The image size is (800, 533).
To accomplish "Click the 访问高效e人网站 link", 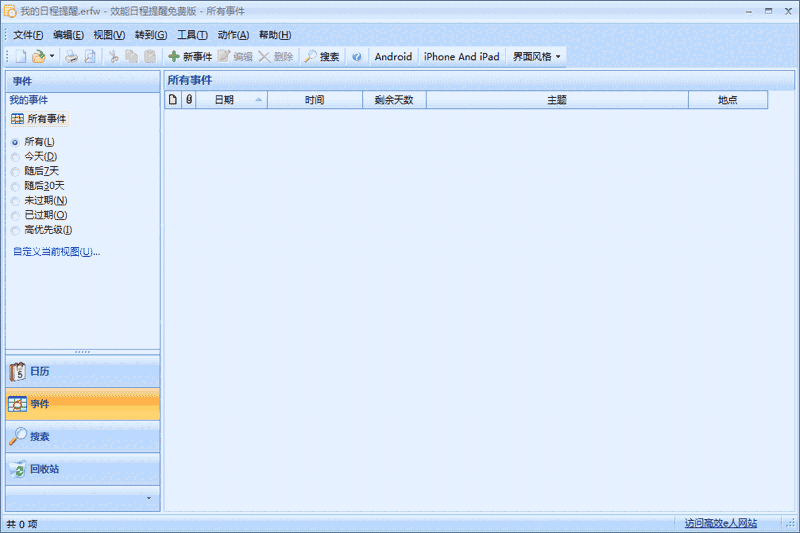I will 721,523.
